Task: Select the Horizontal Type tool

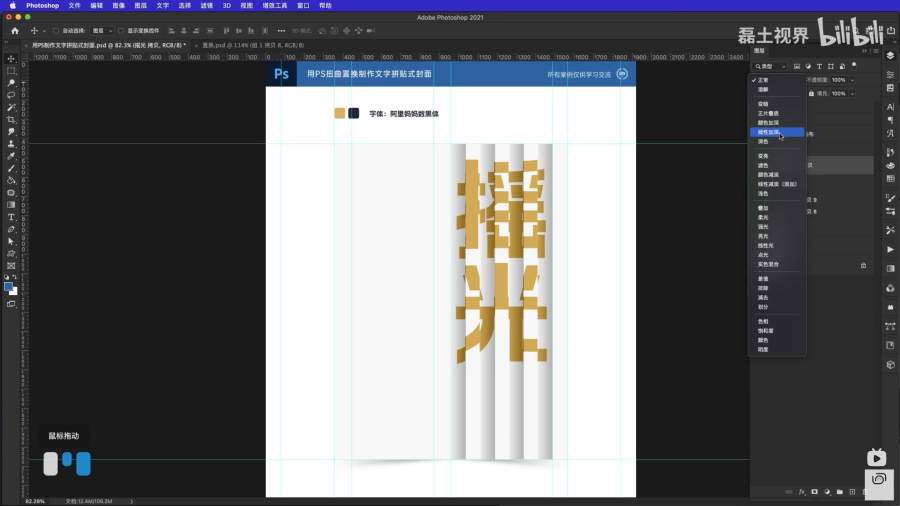Action: pyautogui.click(x=11, y=217)
